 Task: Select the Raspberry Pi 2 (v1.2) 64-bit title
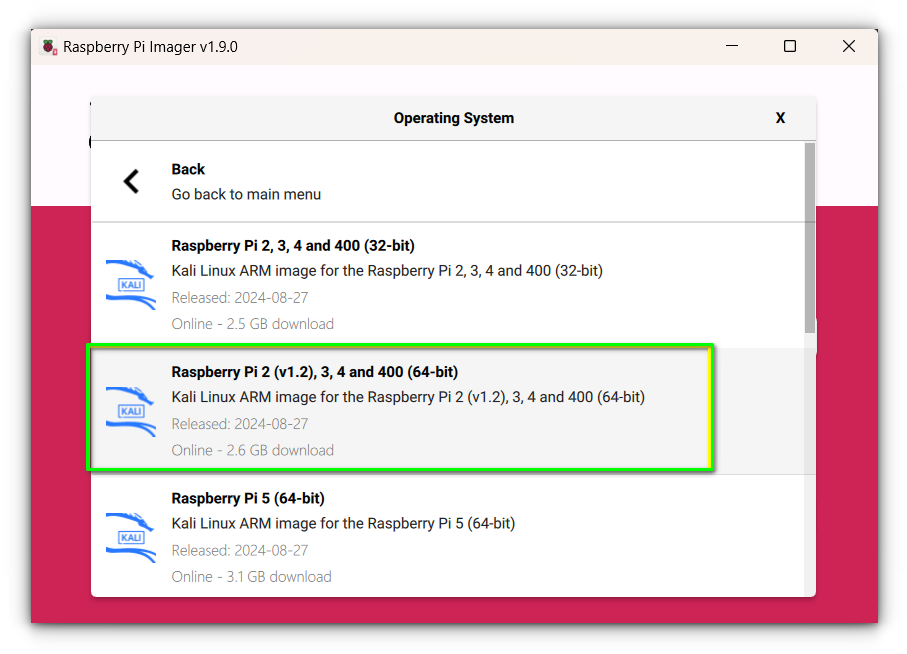tap(314, 372)
